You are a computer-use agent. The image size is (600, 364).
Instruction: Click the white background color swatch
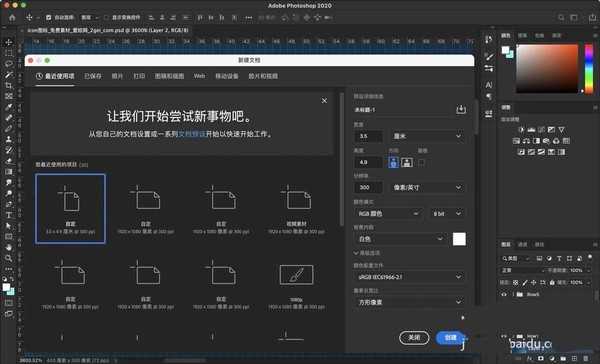pos(459,239)
